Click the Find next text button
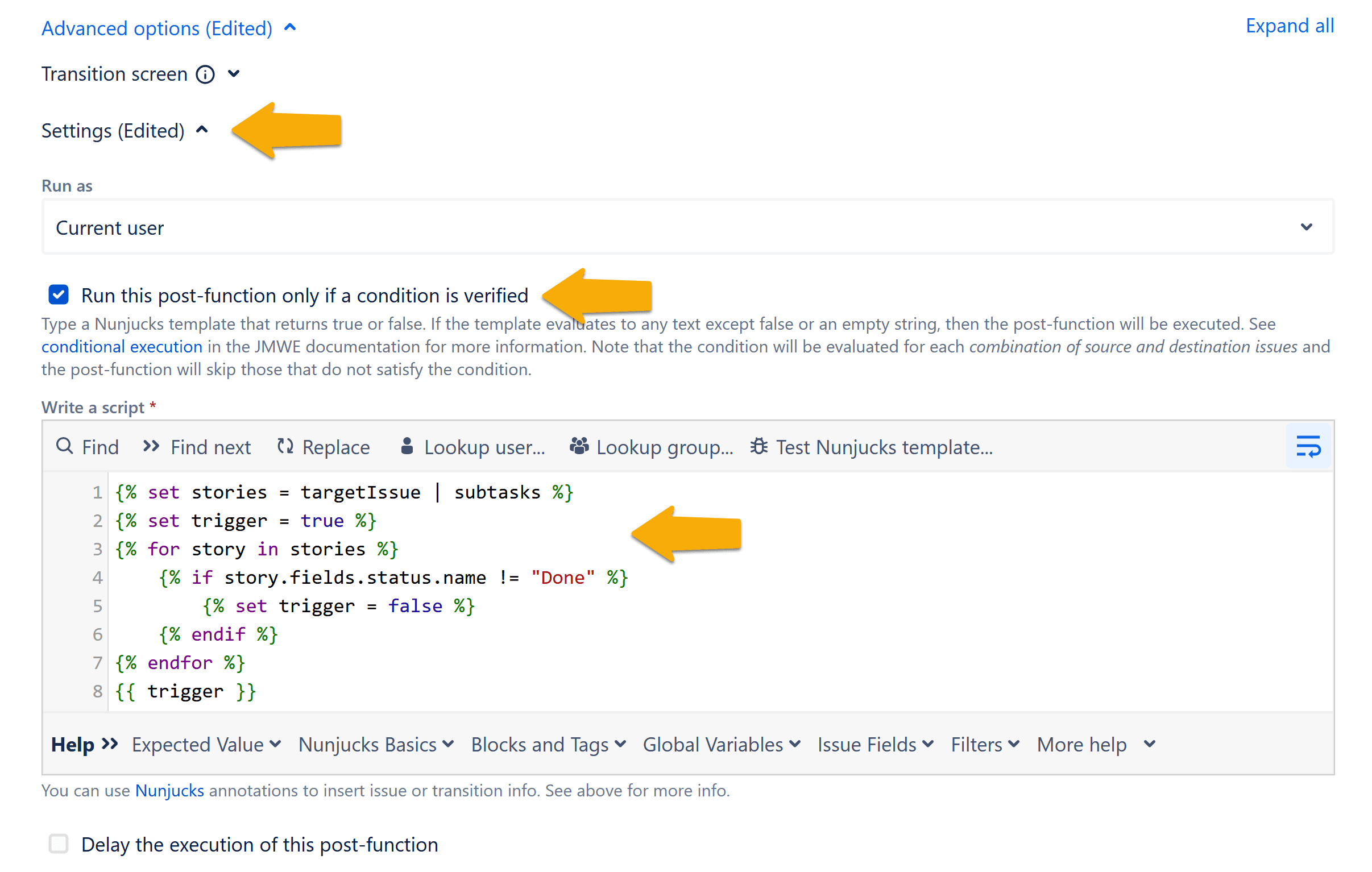The height and width of the screenshot is (872, 1372). click(x=210, y=447)
